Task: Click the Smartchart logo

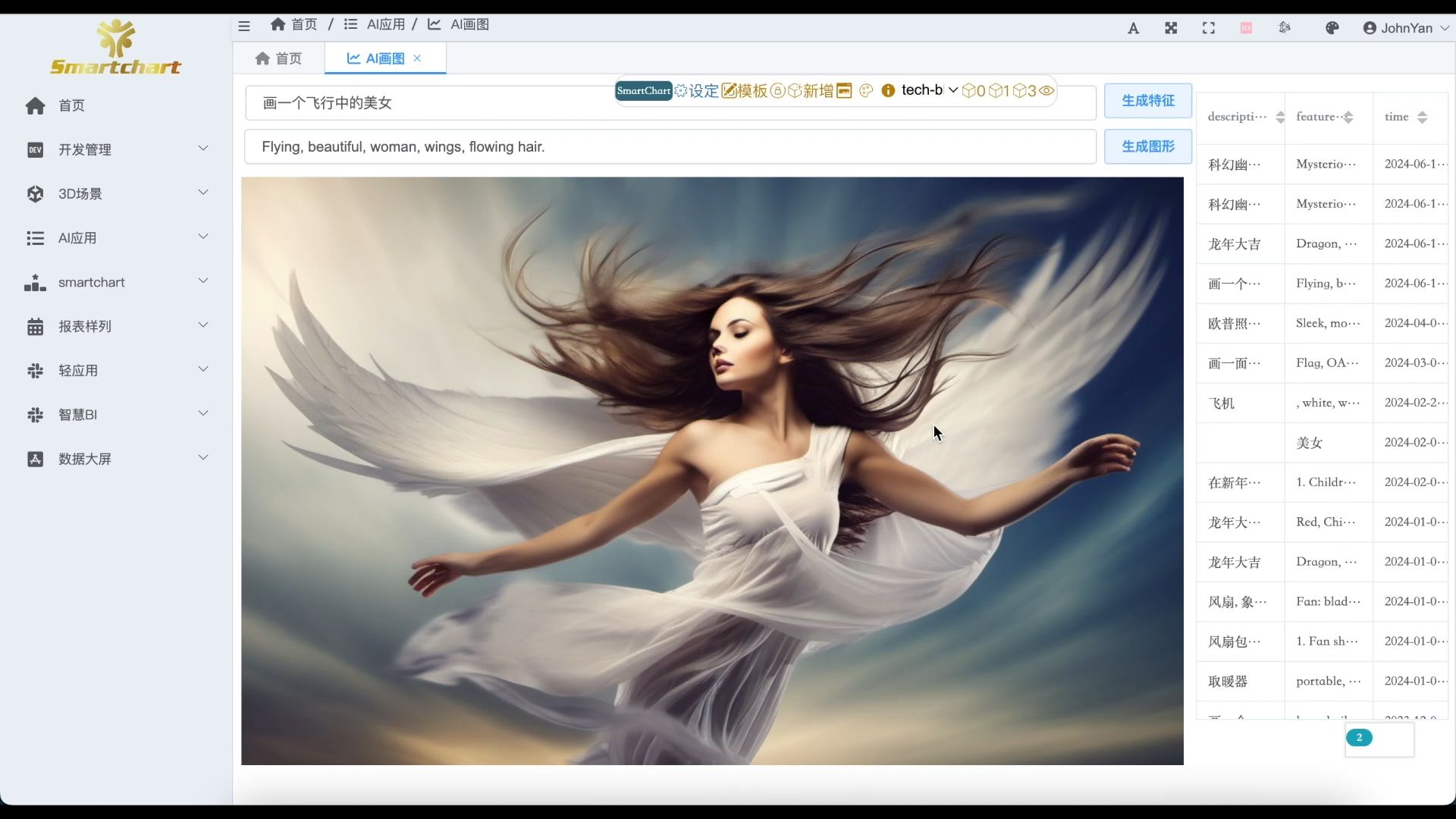Action: point(115,47)
